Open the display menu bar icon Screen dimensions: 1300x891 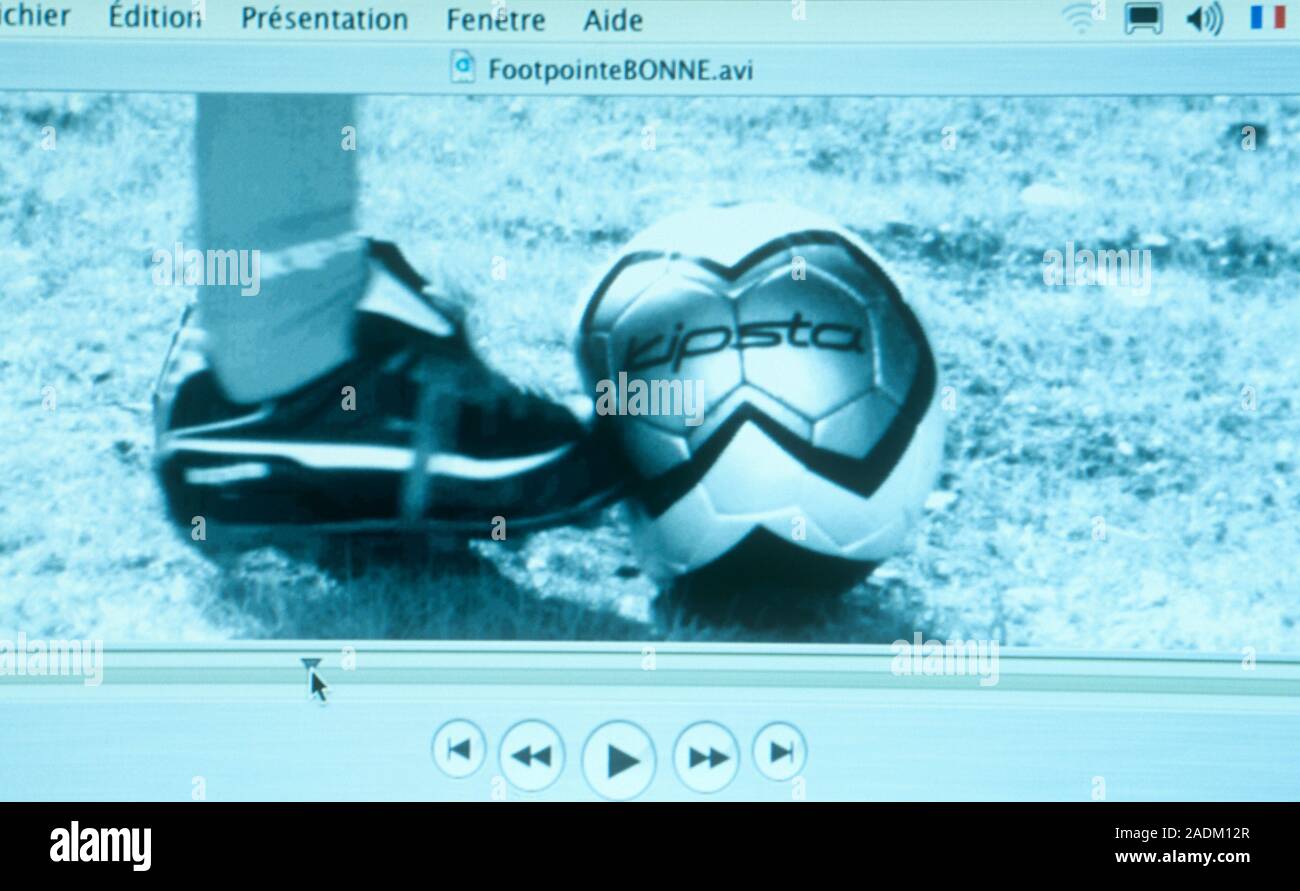point(1143,18)
